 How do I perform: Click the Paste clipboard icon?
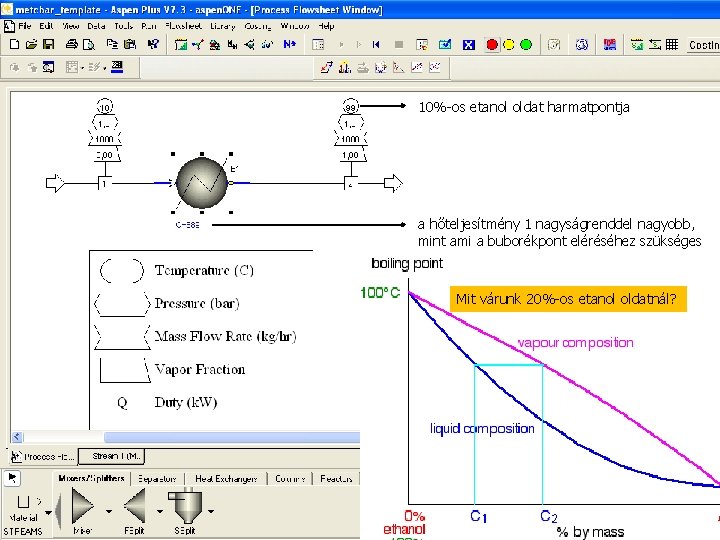click(130, 45)
